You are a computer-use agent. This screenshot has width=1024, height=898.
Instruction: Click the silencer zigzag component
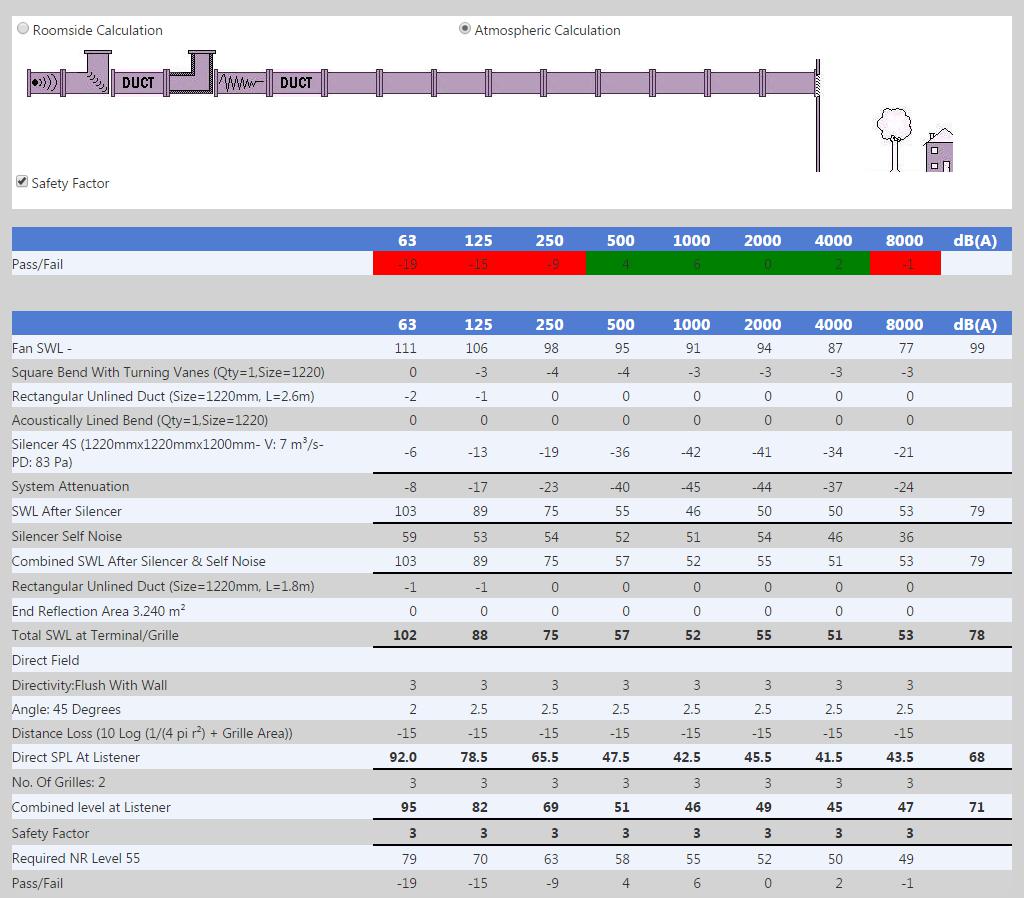coord(241,83)
